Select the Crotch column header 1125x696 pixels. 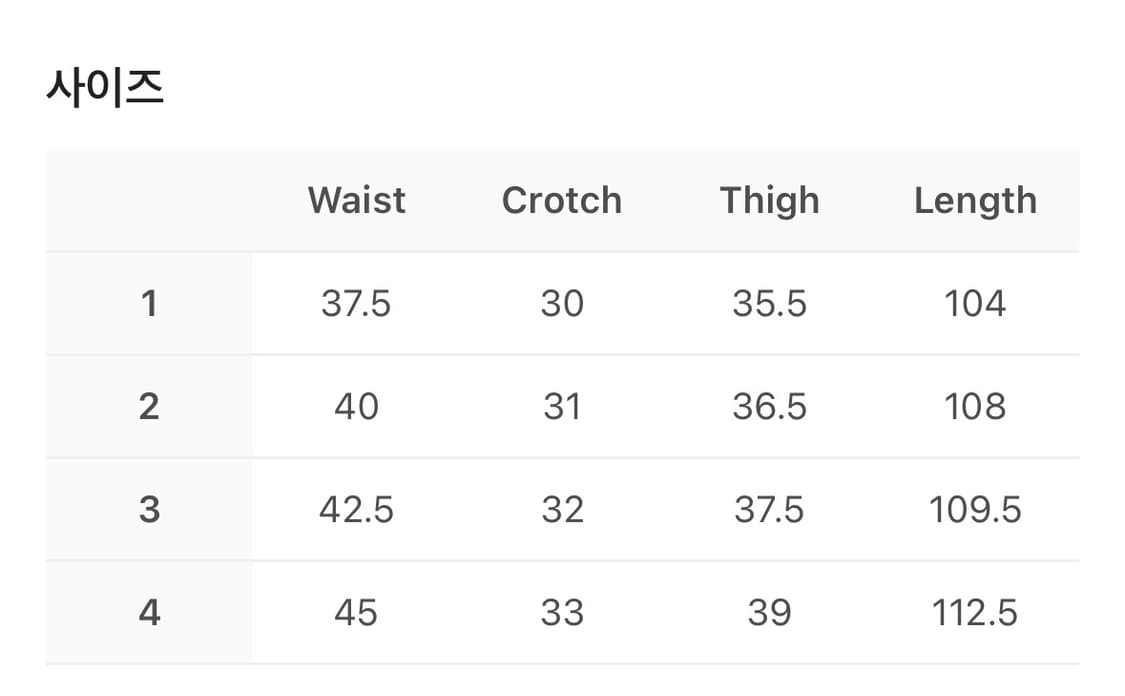562,200
